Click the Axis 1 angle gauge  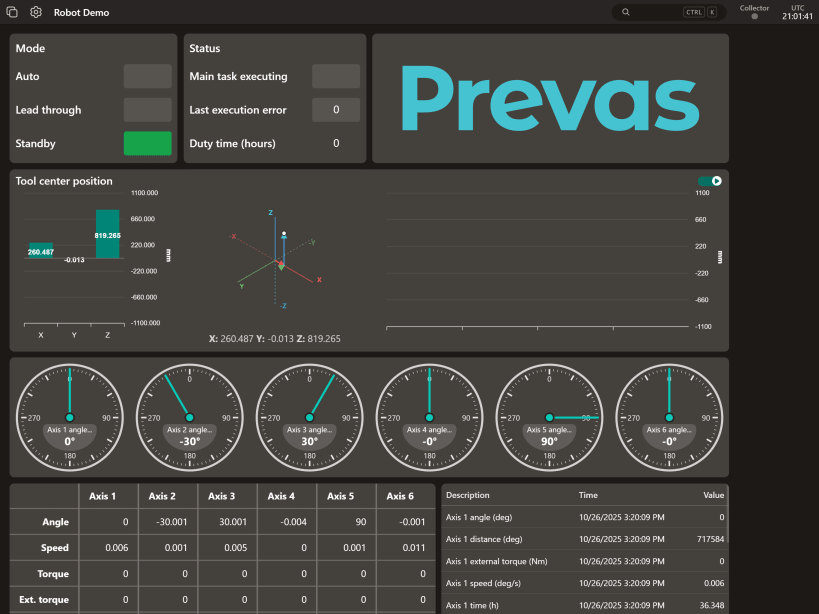click(69, 417)
